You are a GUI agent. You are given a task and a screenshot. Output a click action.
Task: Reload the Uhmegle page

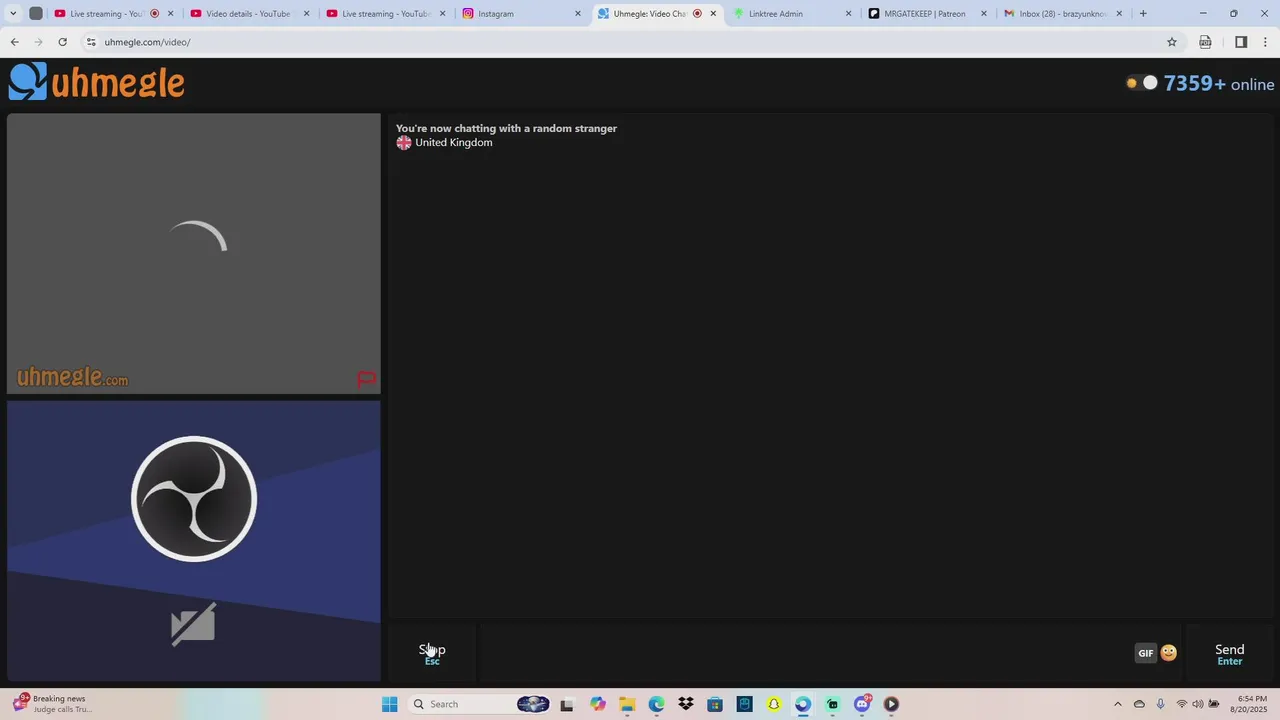tap(62, 42)
